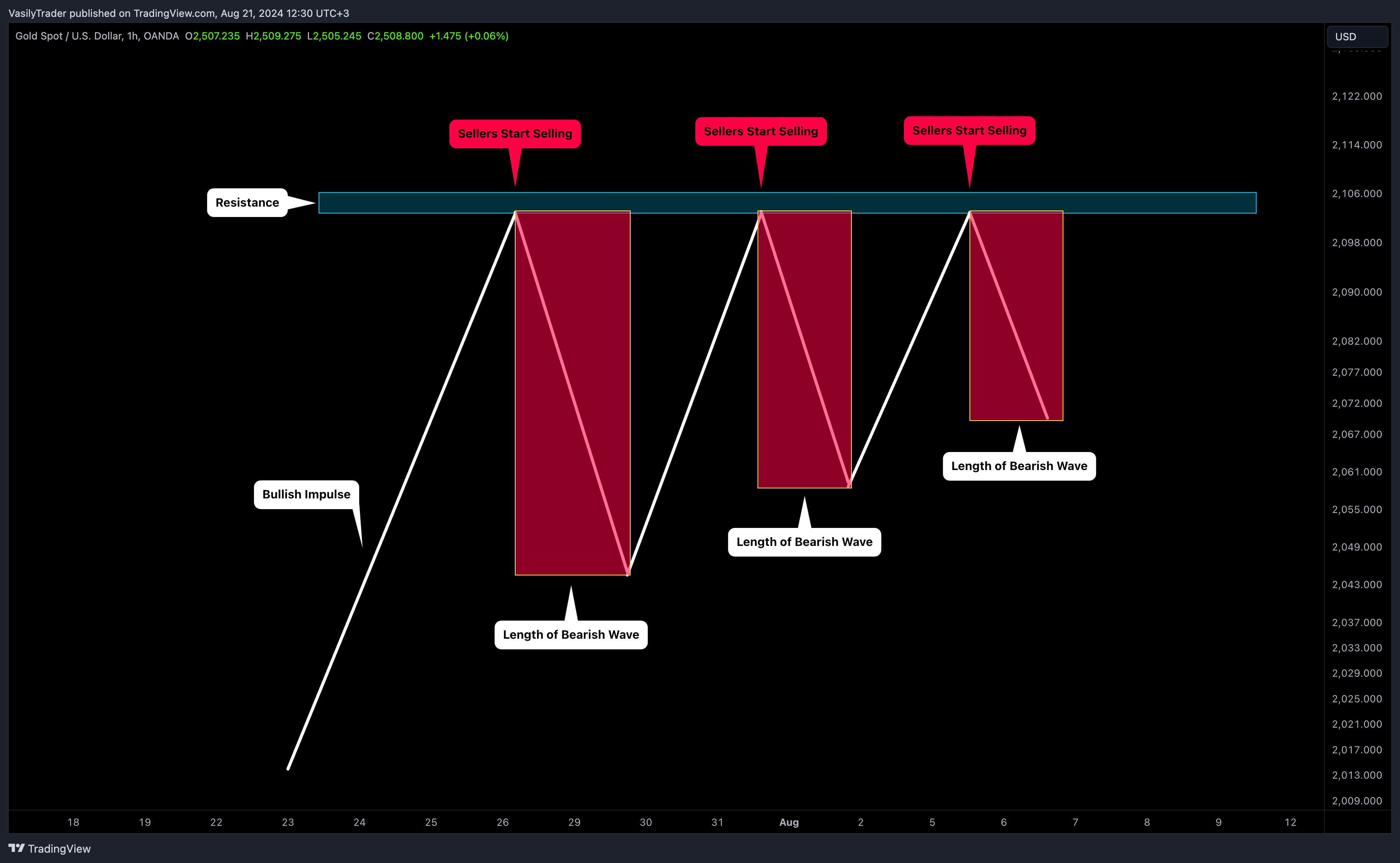The image size is (1400, 863).
Task: Open the USD currency selector
Action: [1357, 36]
